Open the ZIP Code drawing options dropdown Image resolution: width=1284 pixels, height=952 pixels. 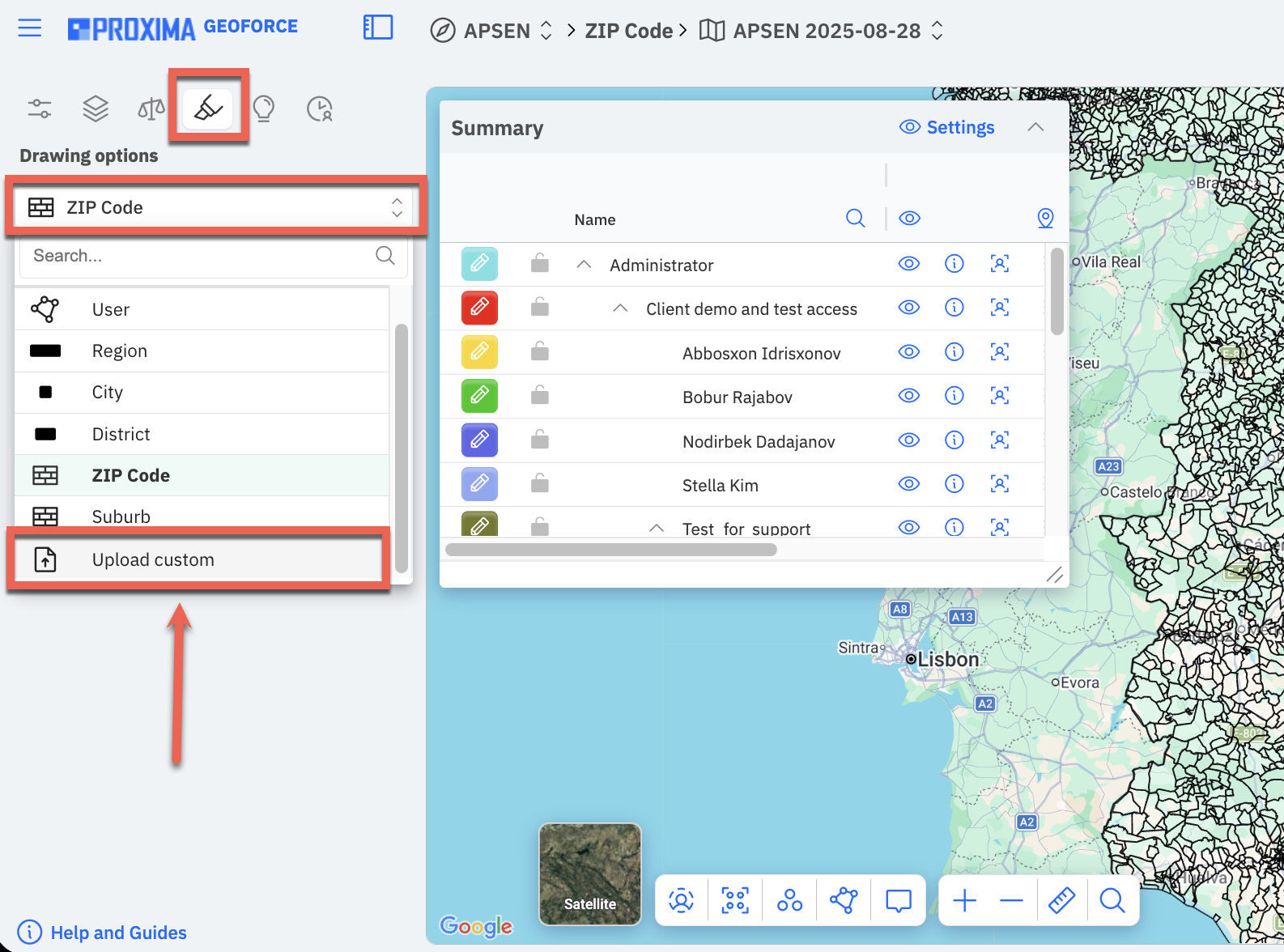215,207
